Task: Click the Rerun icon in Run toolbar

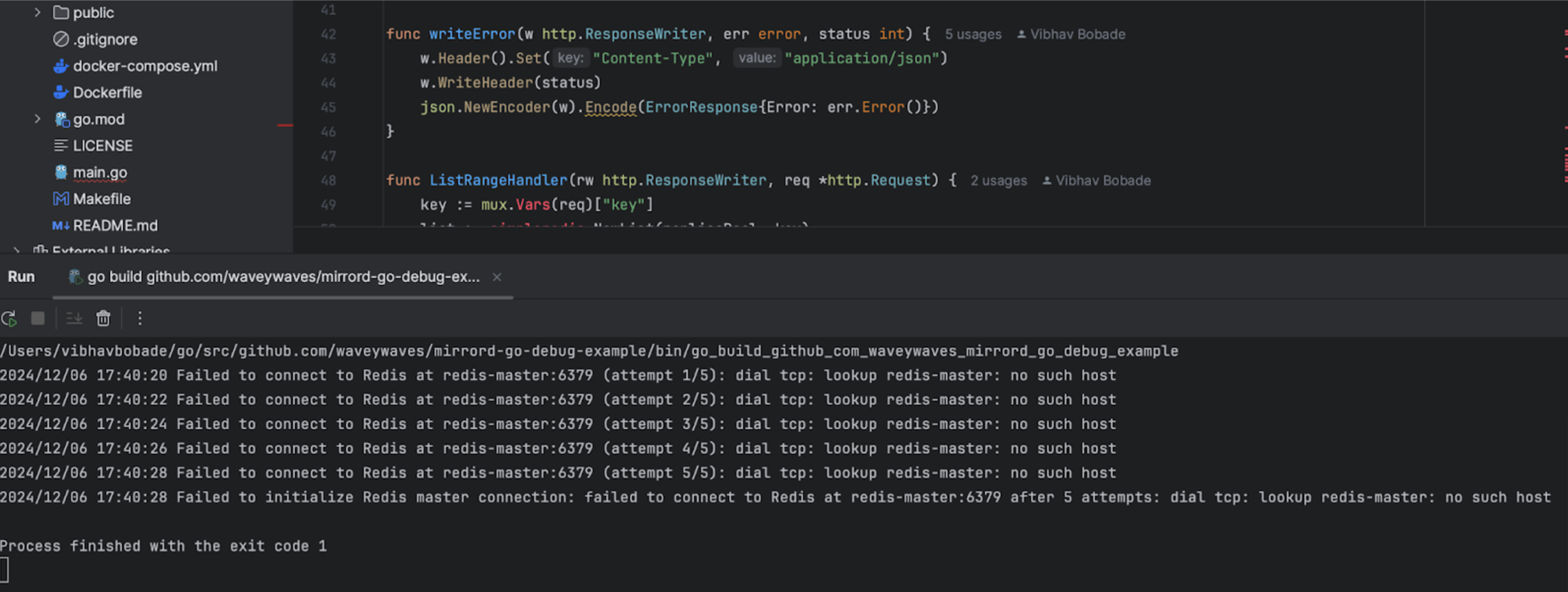Action: [9, 319]
